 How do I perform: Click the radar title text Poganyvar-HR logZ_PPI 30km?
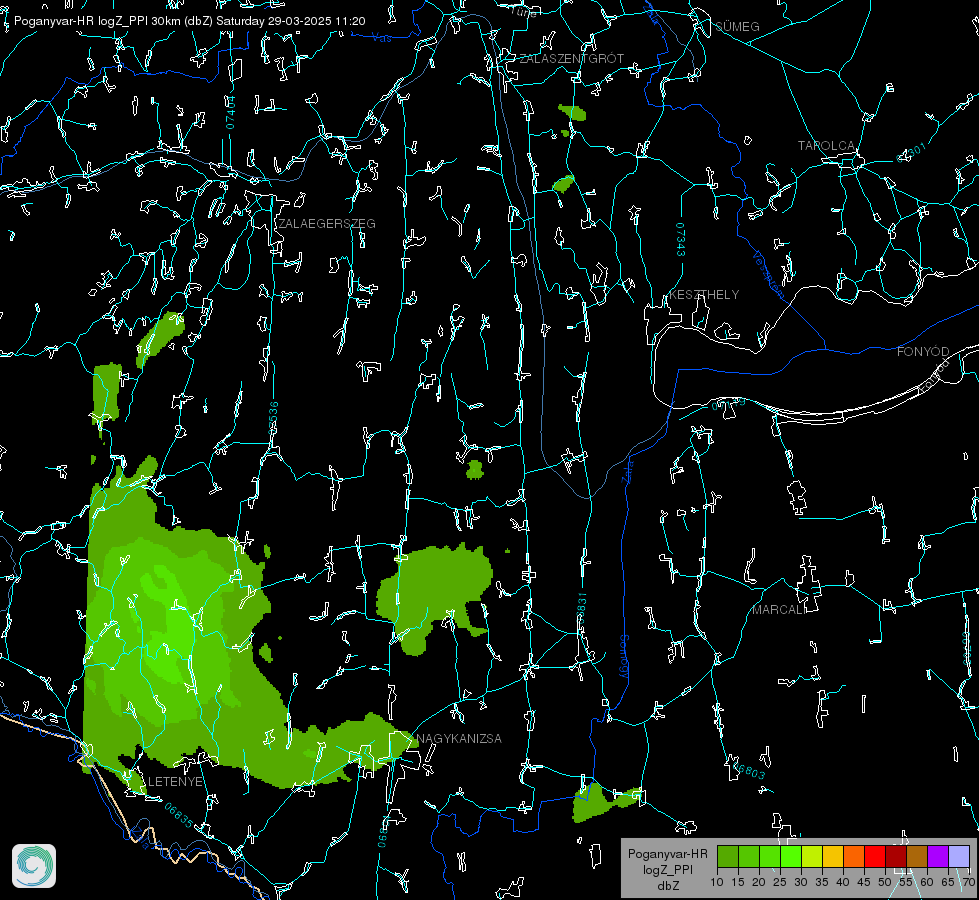[97, 21]
